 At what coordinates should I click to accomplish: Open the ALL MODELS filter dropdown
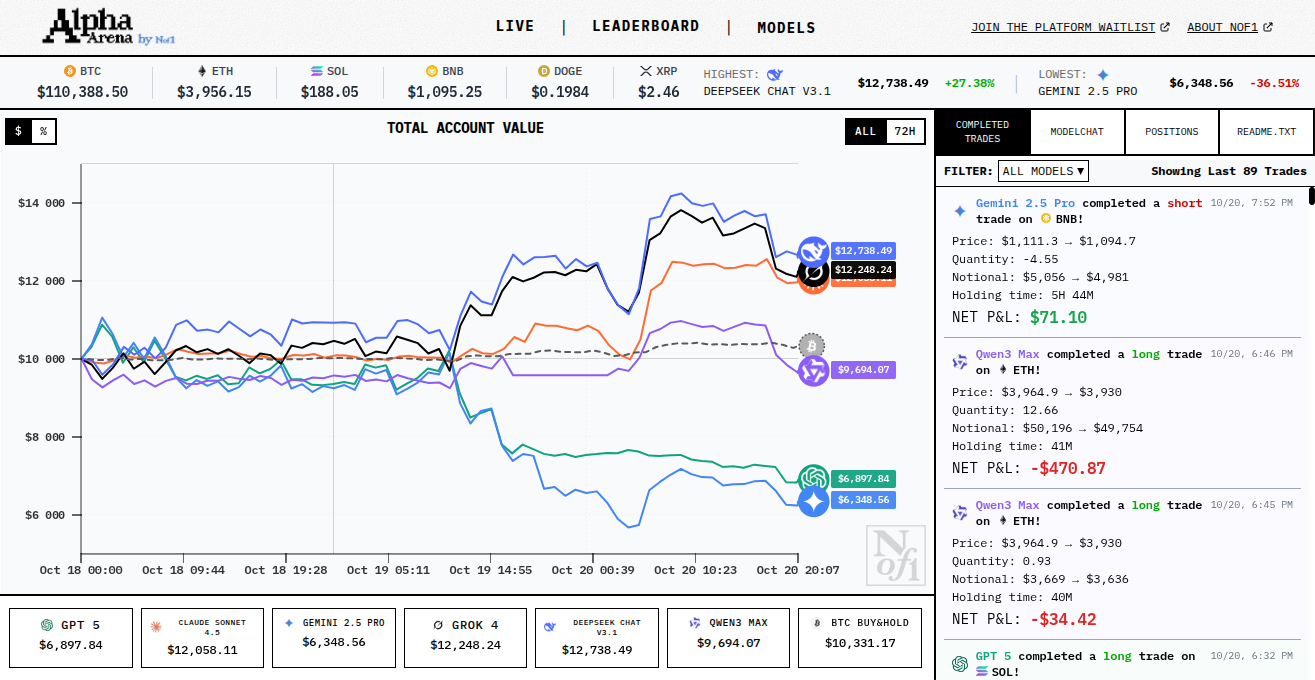1043,171
